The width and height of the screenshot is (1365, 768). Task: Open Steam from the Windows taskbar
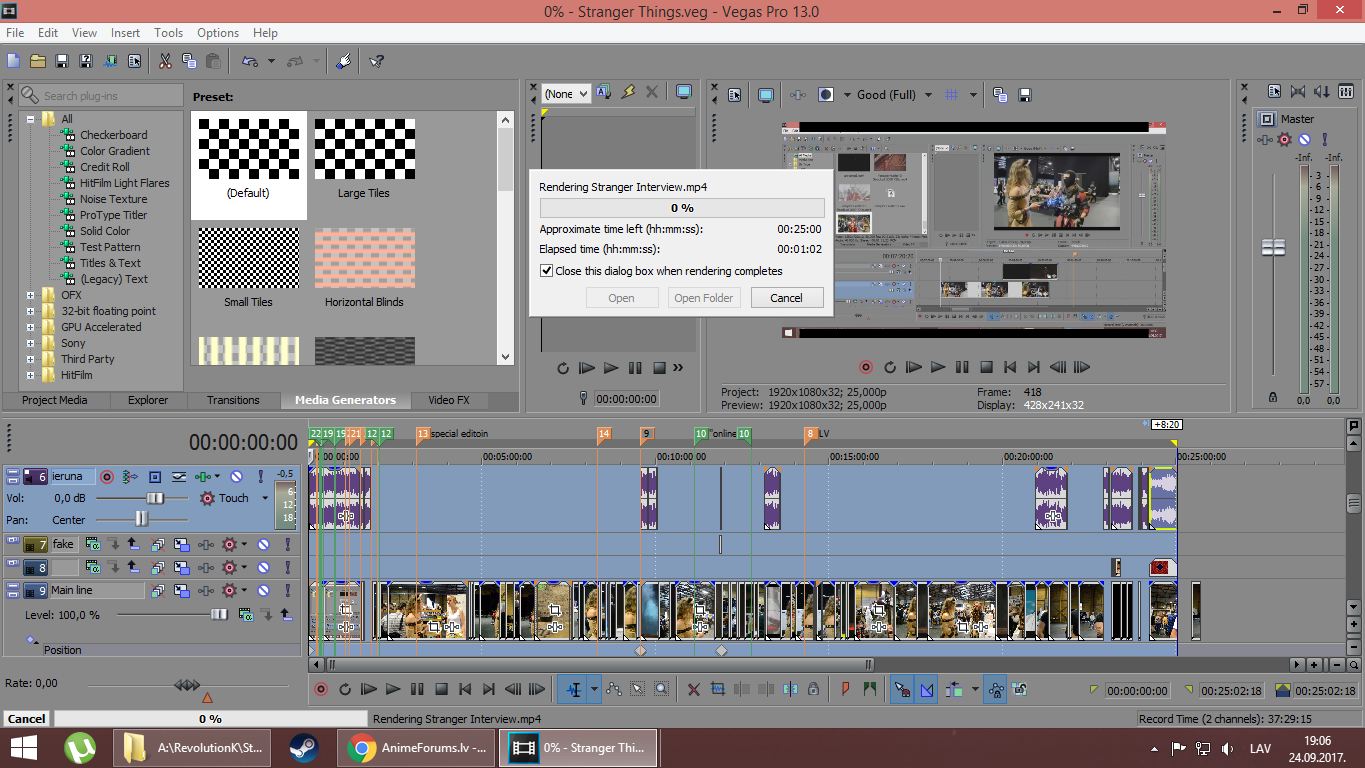pyautogui.click(x=304, y=748)
